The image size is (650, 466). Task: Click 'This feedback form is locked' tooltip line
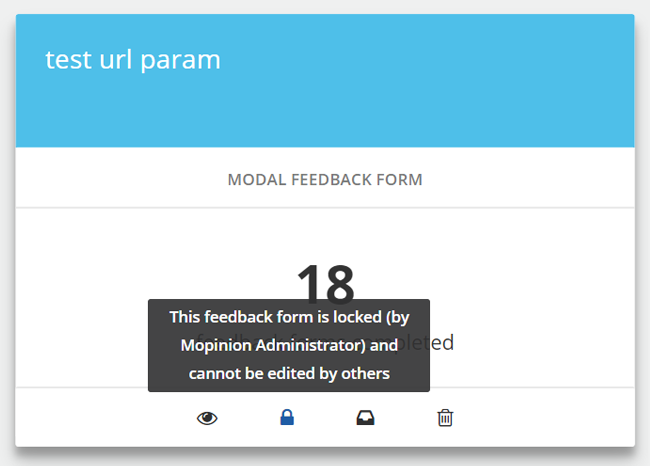click(x=289, y=317)
